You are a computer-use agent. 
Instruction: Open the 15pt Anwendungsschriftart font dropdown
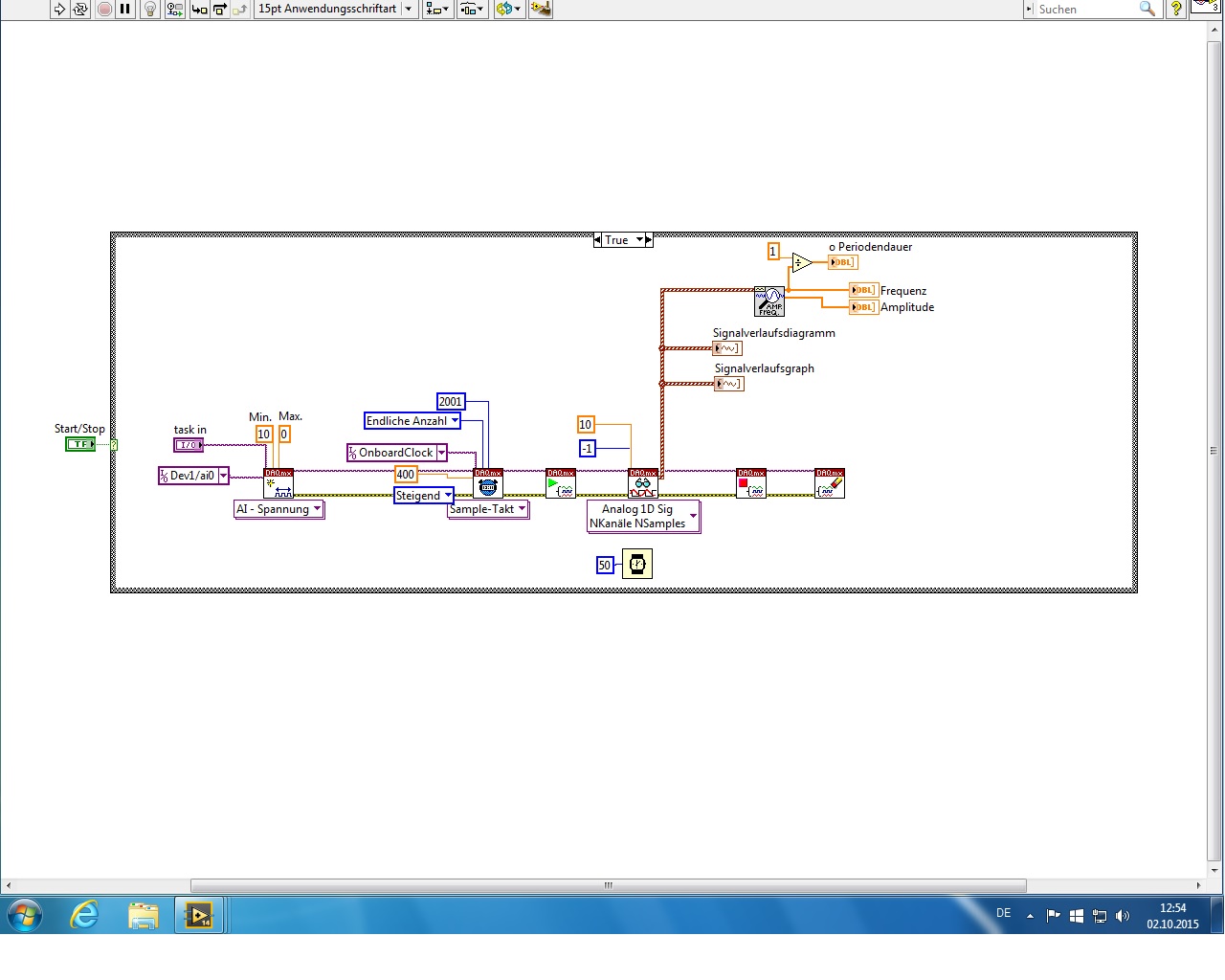click(x=336, y=9)
